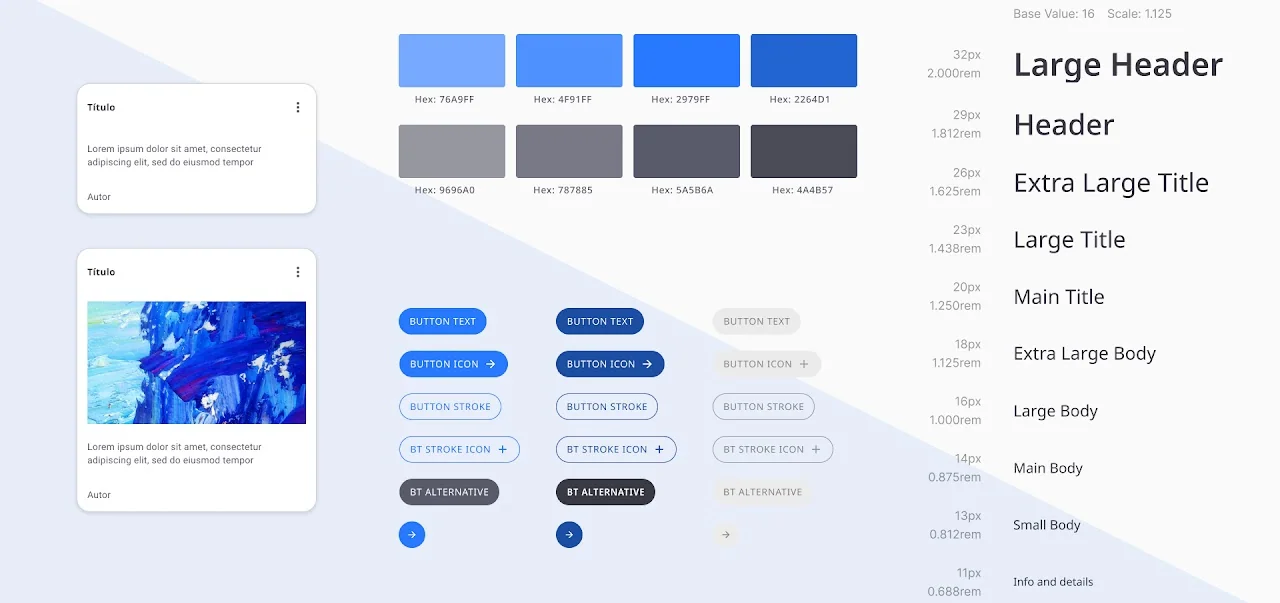The width and height of the screenshot is (1280, 603).
Task: Select the 2264D1 dark blue swatch
Action: click(804, 61)
